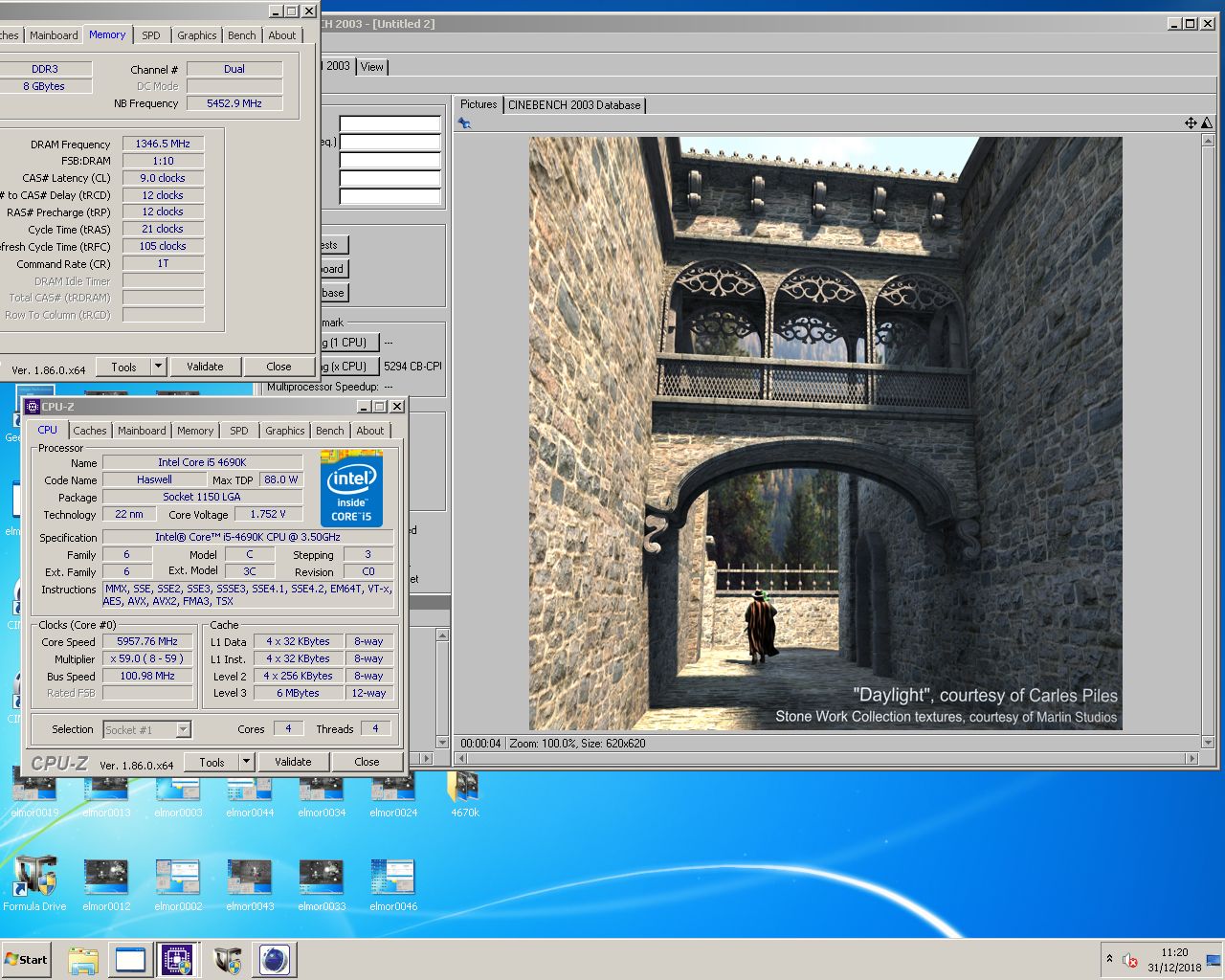This screenshot has height=980, width=1225.
Task: Switch to Caches tab in front CPU-Z
Action: tap(90, 431)
